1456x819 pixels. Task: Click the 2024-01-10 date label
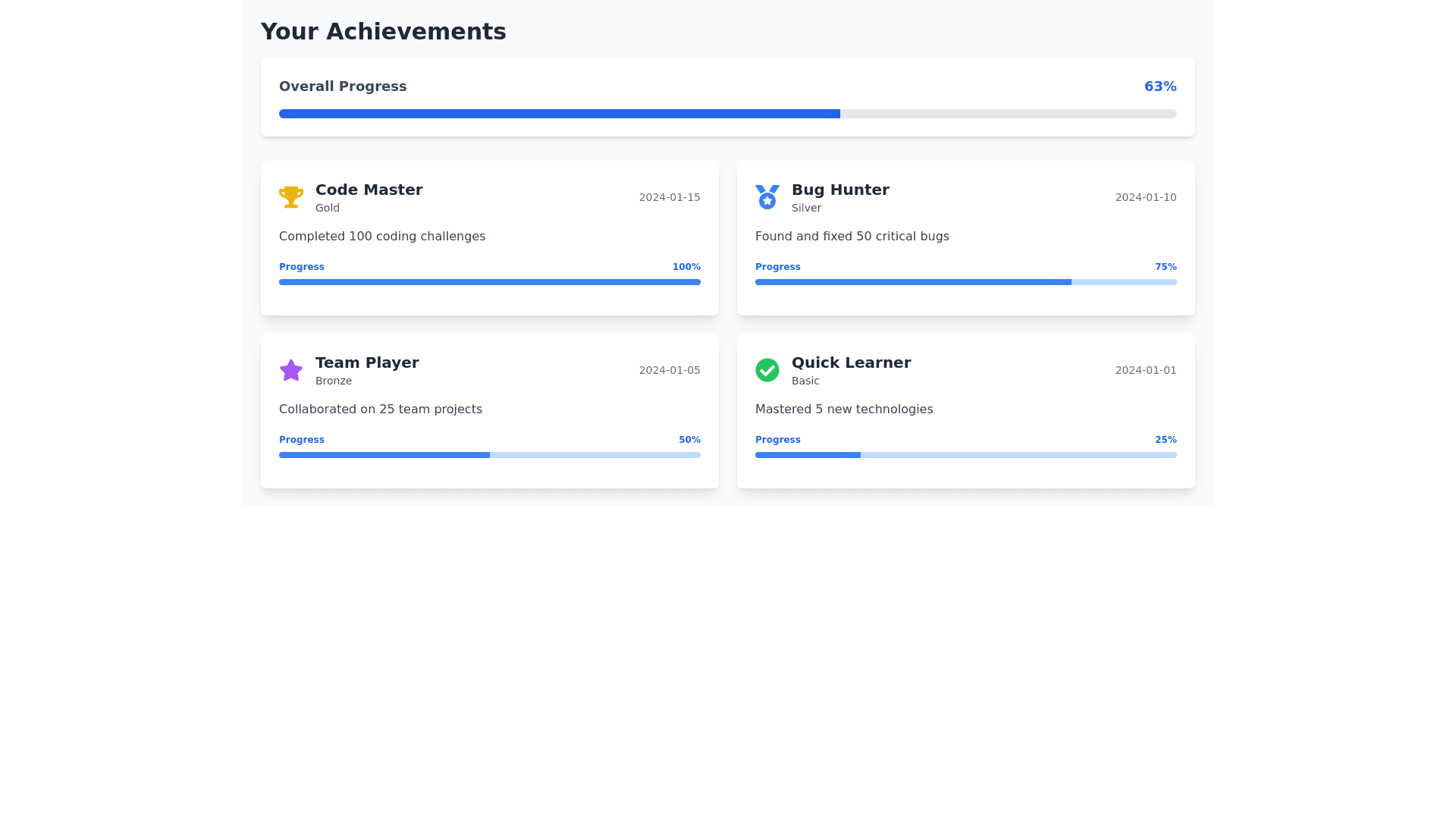[x=1145, y=197]
